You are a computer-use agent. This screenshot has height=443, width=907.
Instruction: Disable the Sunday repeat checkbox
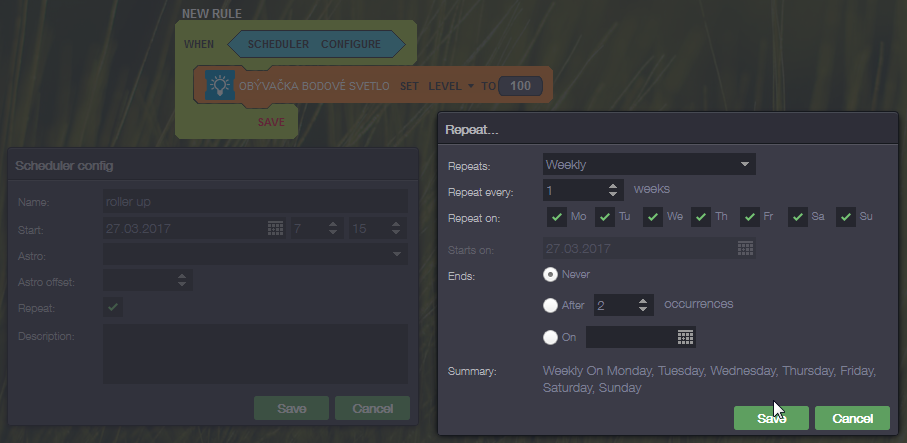[x=846, y=217]
